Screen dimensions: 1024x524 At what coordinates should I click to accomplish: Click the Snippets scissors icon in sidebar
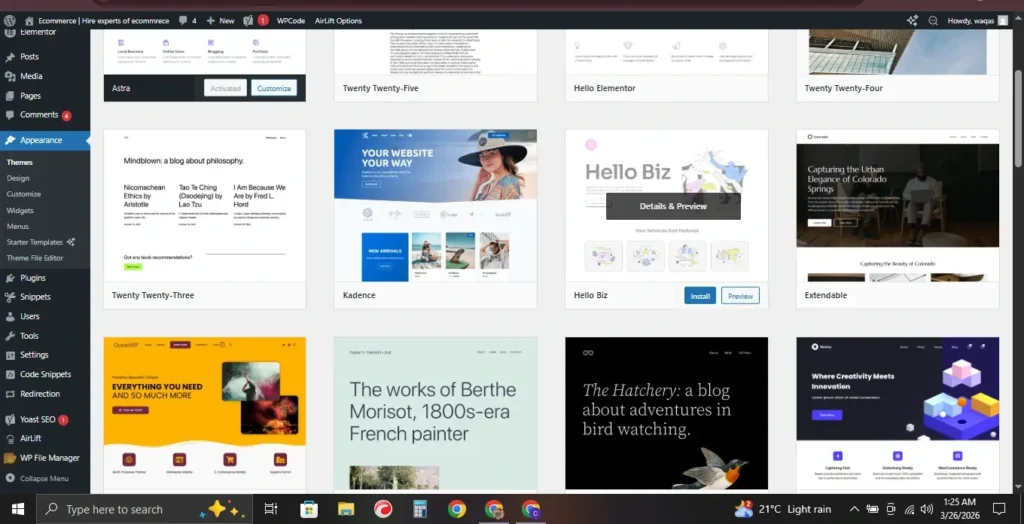coord(10,297)
